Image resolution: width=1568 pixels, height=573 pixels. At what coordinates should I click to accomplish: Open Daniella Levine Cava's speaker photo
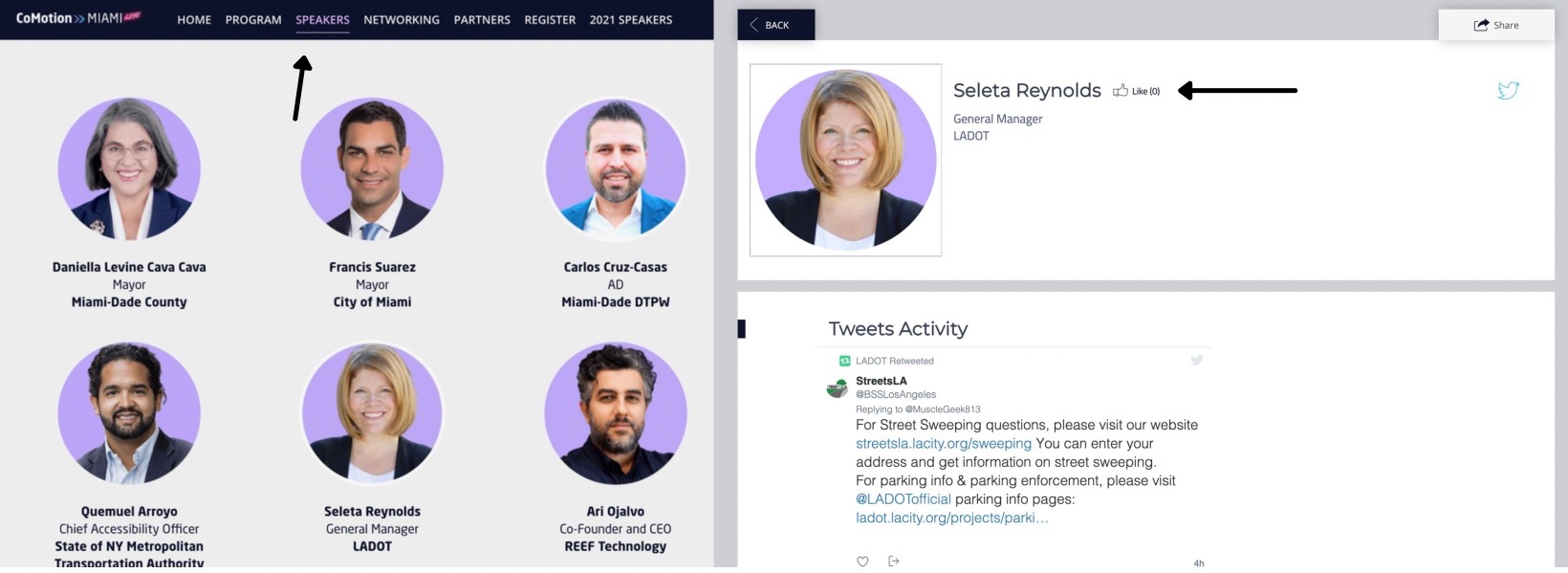(x=129, y=169)
